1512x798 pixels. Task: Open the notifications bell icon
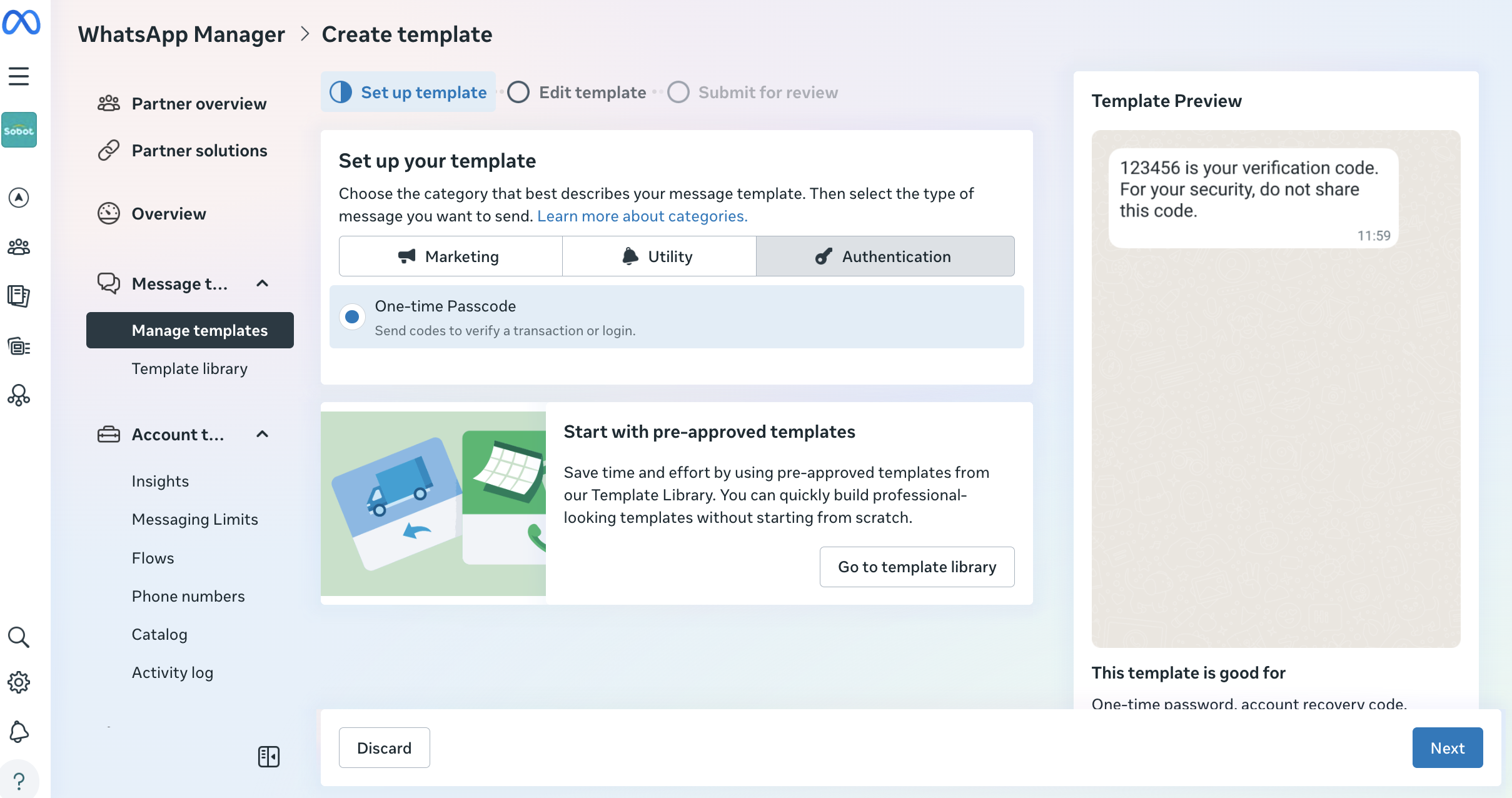[19, 732]
